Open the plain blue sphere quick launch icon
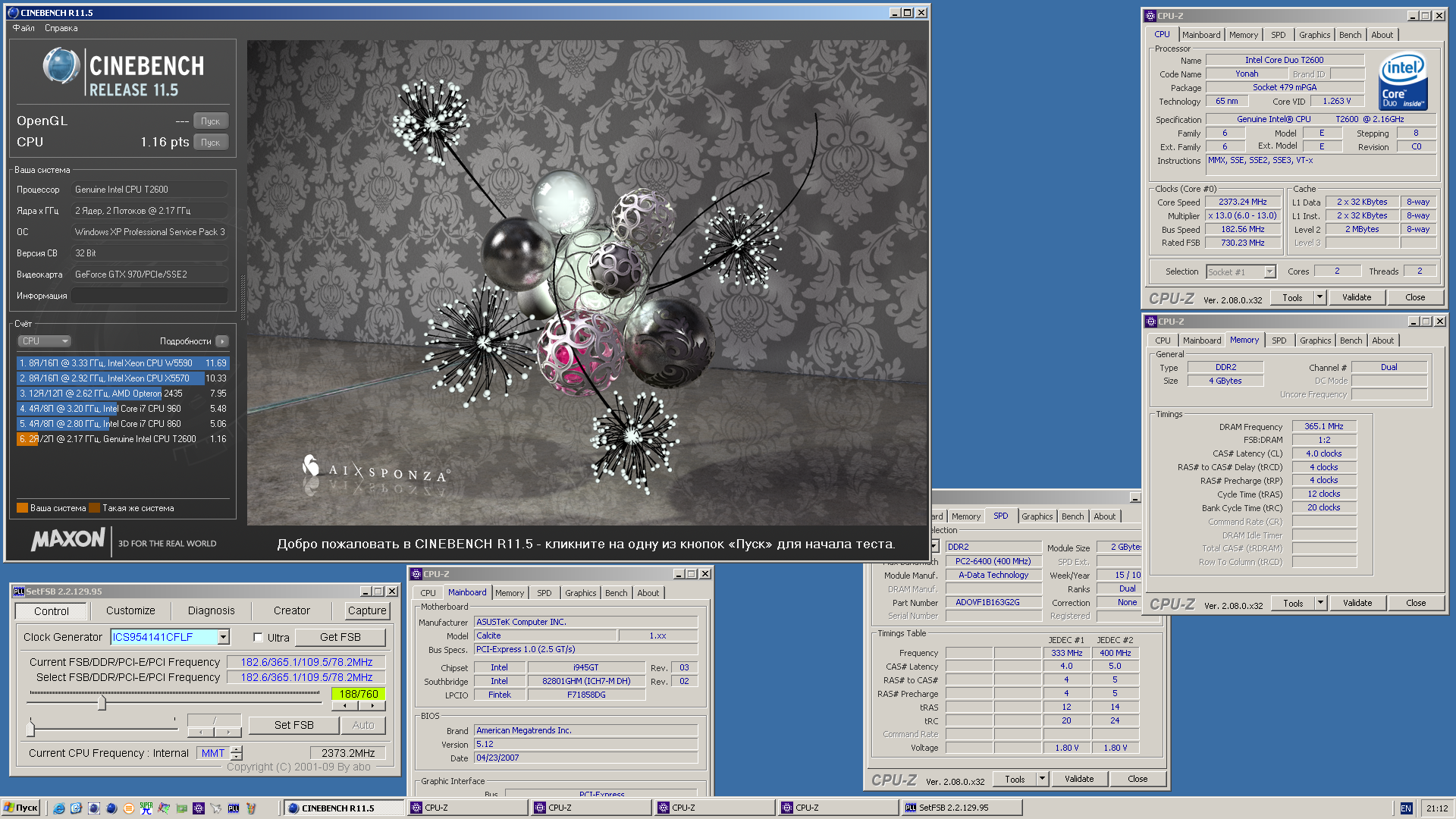 click(111, 808)
